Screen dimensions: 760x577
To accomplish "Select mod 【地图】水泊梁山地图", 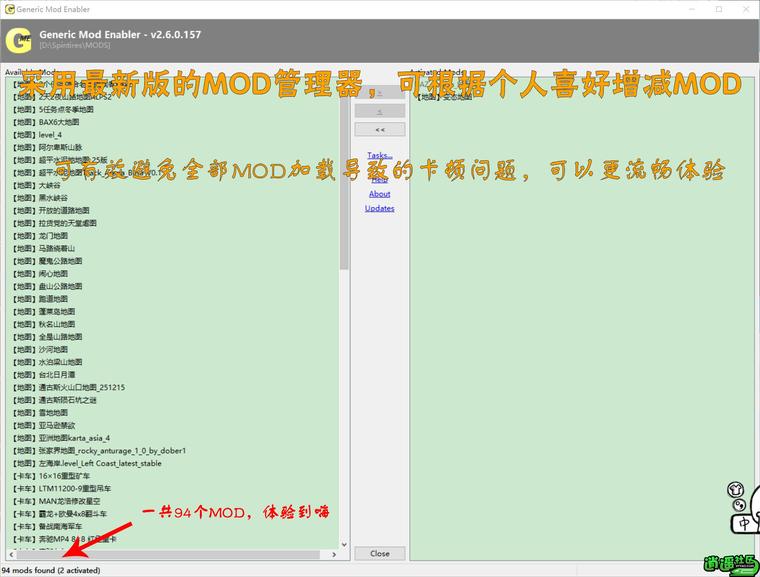I will (x=48, y=362).
